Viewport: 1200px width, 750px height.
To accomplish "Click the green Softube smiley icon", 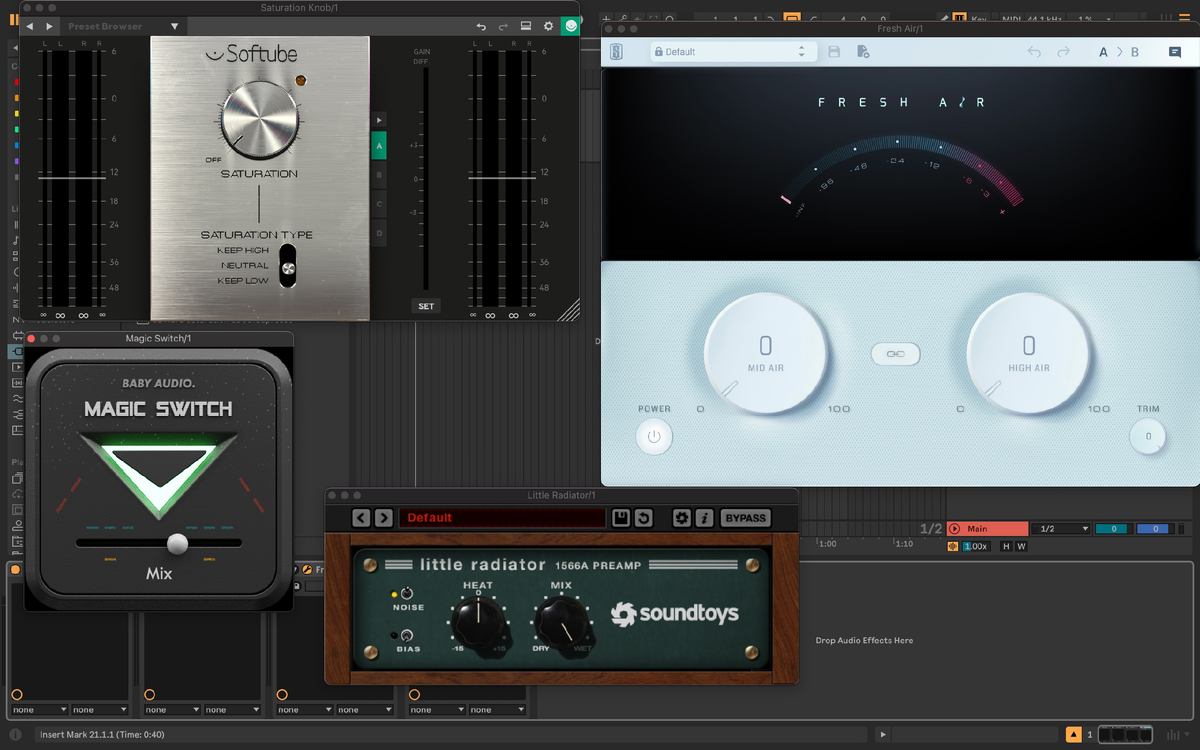I will 570,26.
